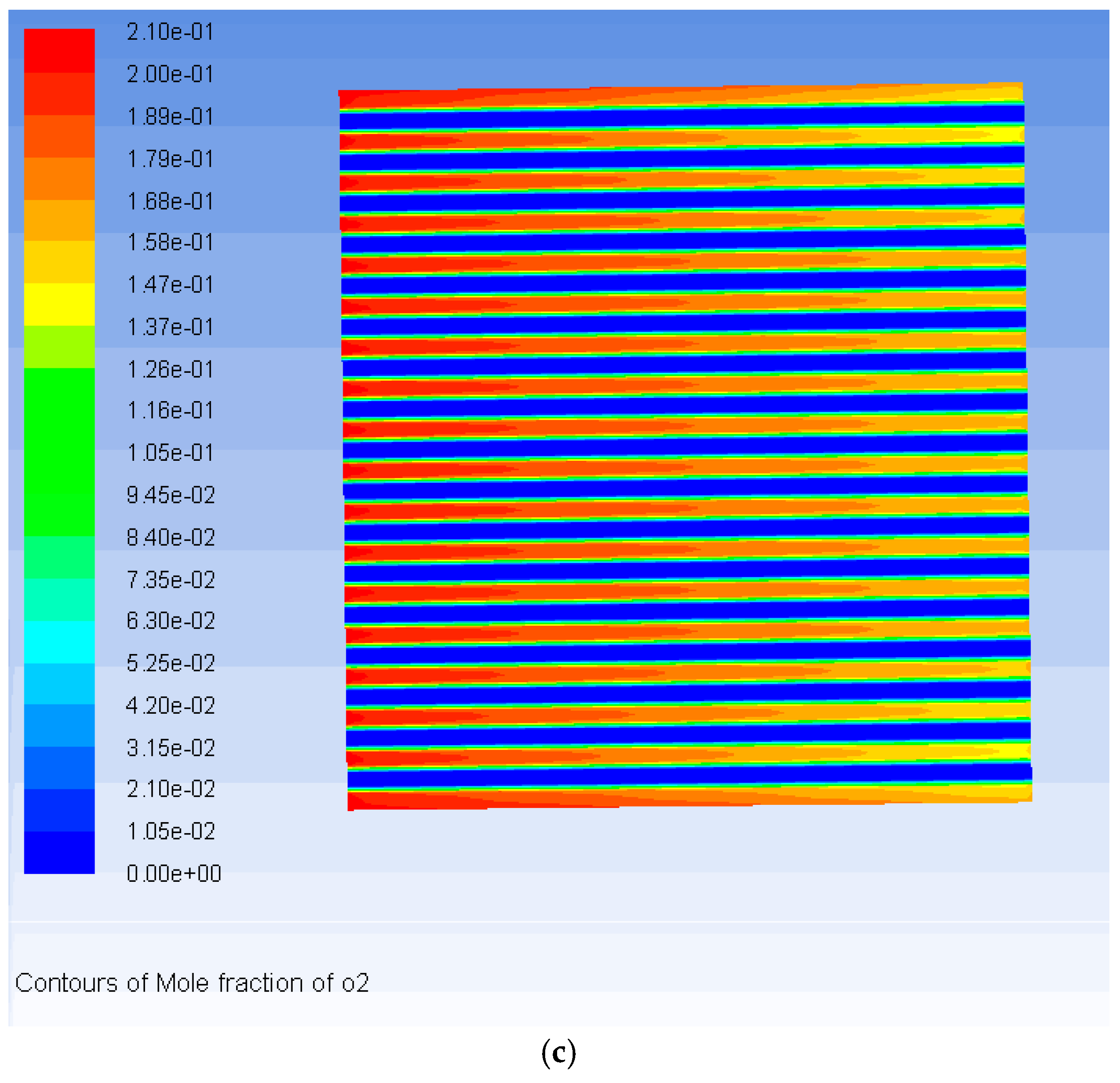
Task: Click the red top color legend swatch
Action: click(x=59, y=50)
